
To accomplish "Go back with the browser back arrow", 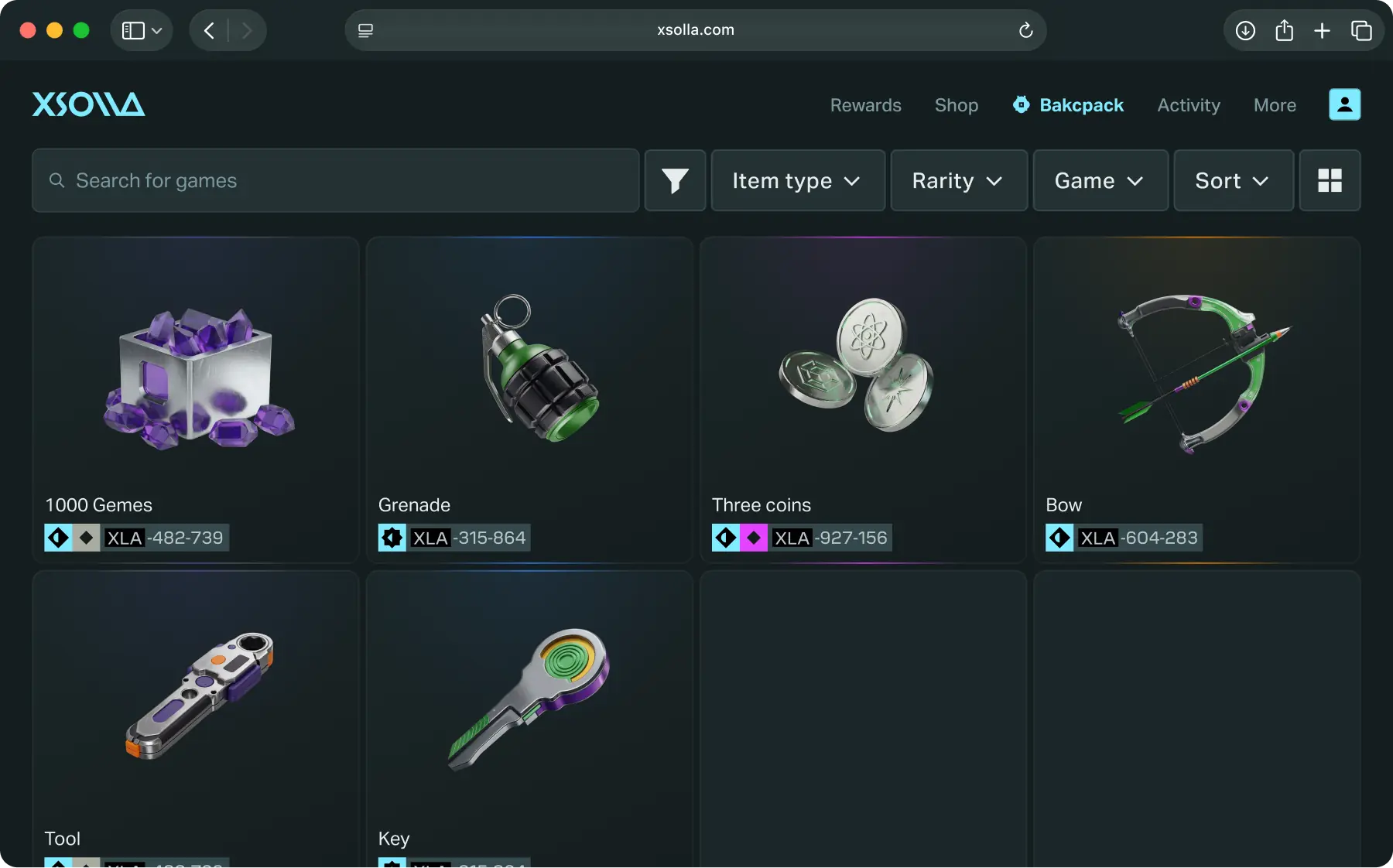I will click(209, 30).
